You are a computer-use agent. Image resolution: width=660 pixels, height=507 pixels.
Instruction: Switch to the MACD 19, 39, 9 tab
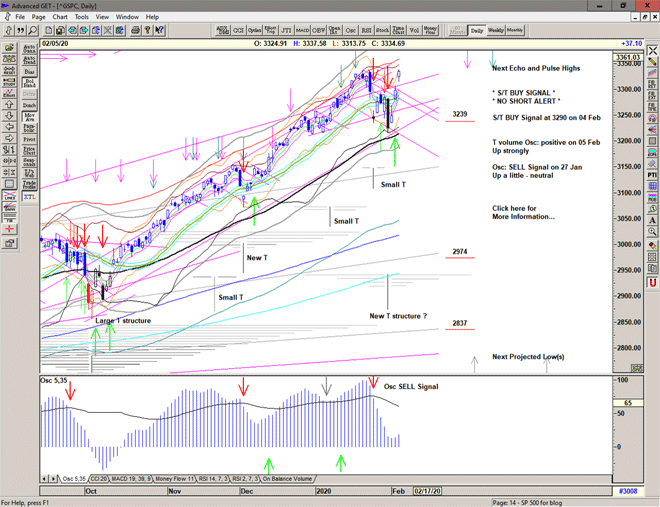(x=131, y=479)
